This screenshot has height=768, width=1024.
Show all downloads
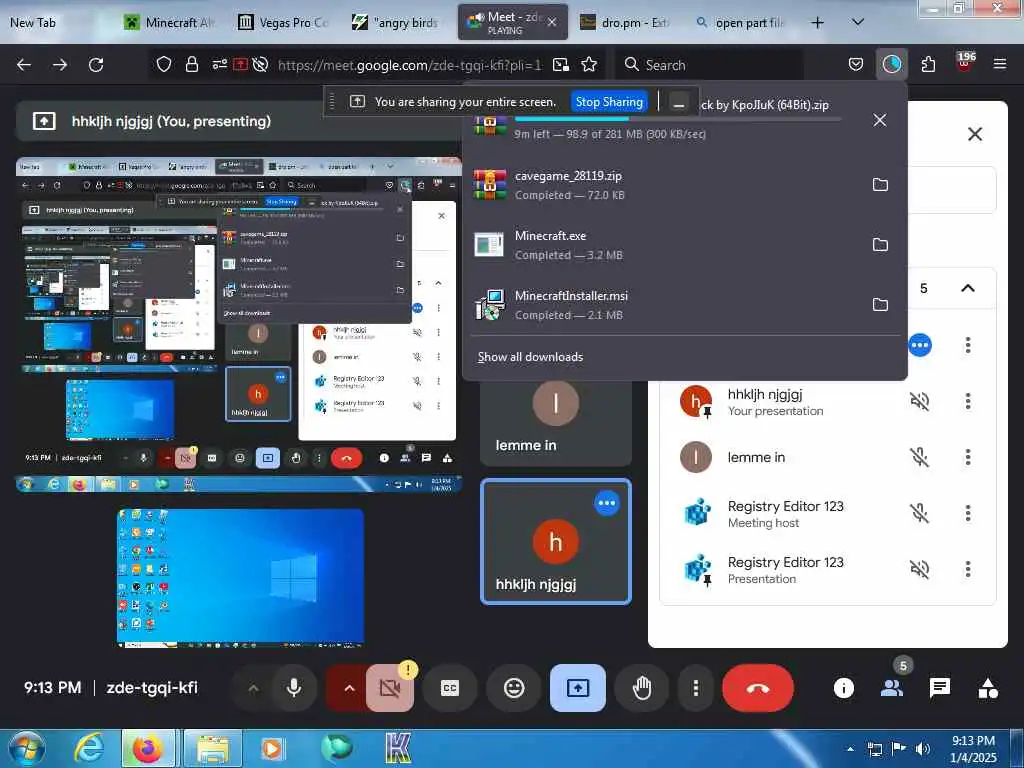(530, 357)
